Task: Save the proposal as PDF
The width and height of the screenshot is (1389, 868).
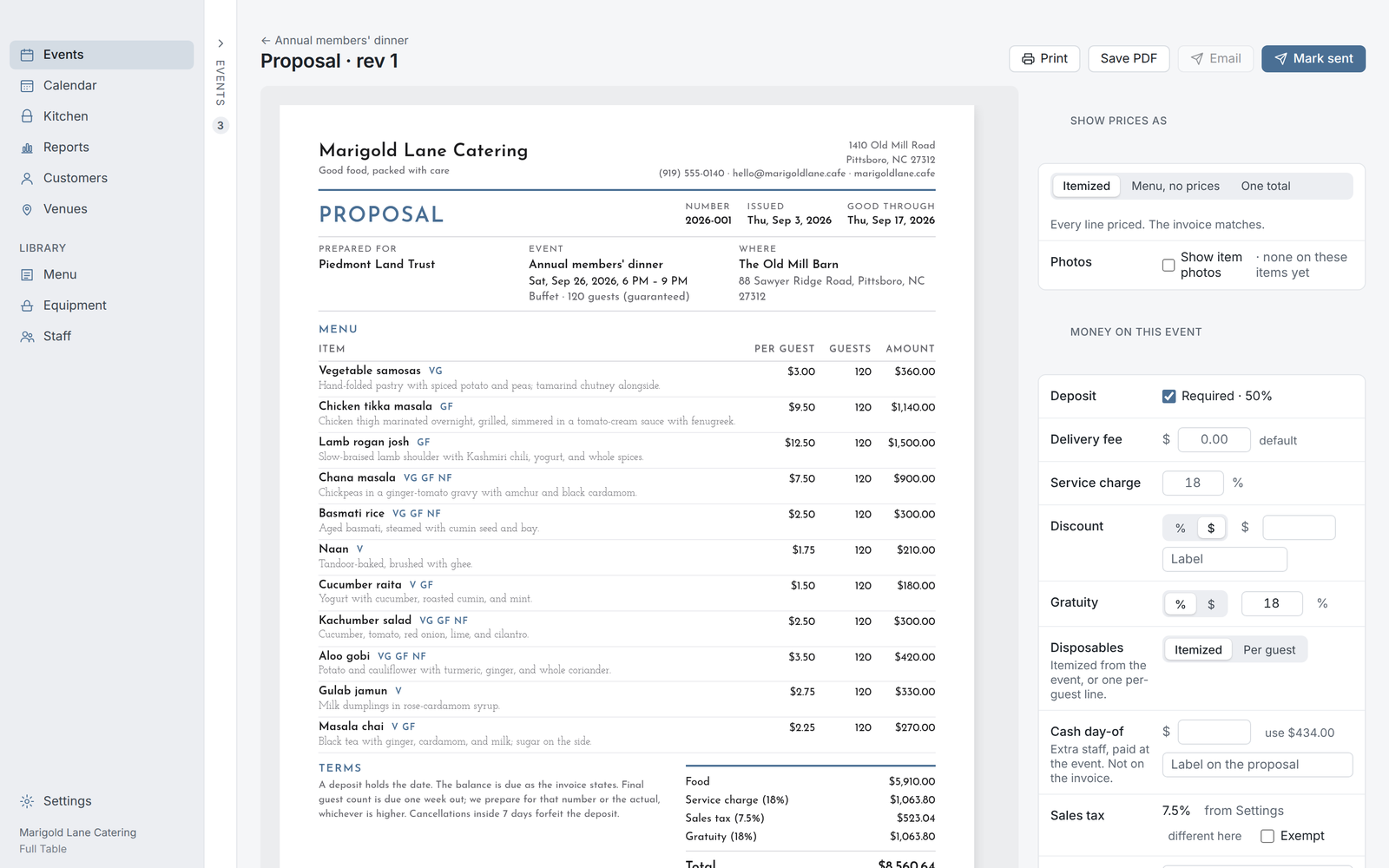Action: (x=1129, y=59)
